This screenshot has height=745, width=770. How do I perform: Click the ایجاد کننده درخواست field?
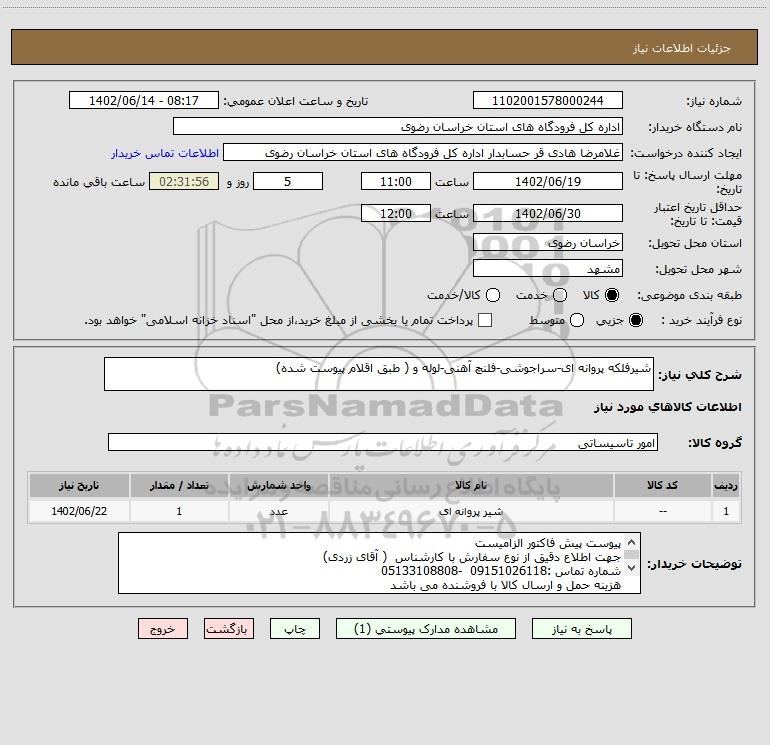tap(423, 152)
